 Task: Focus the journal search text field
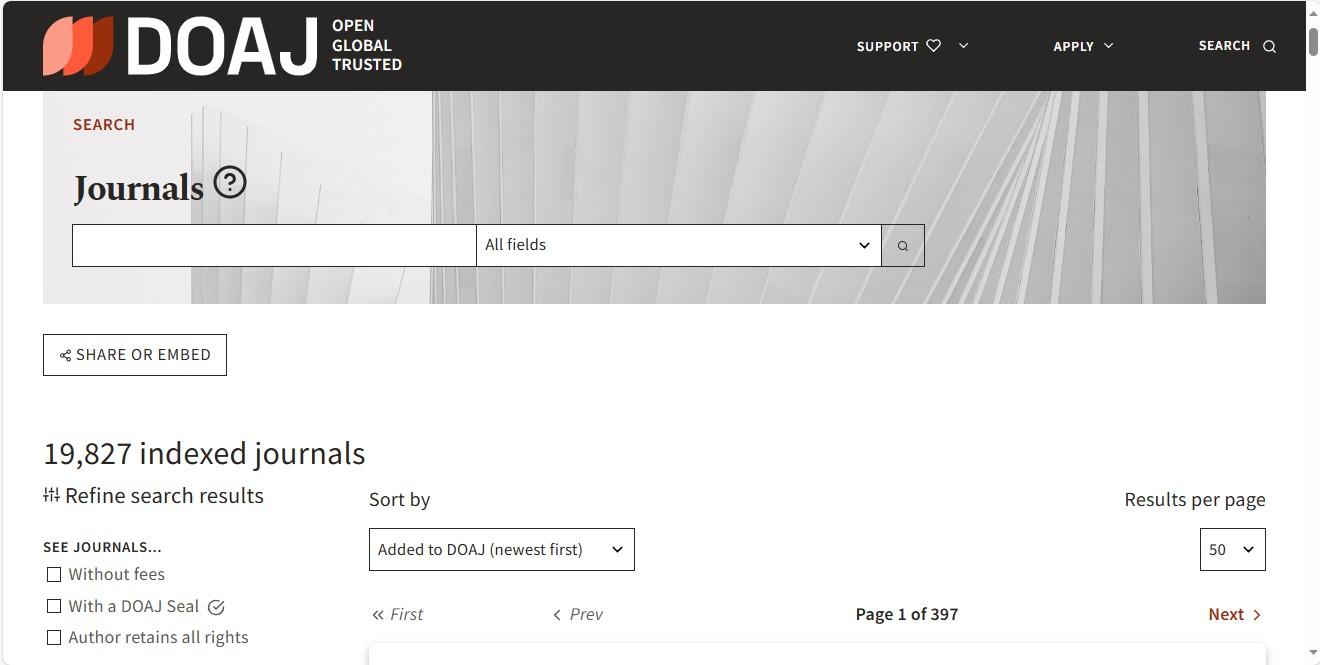tap(274, 246)
